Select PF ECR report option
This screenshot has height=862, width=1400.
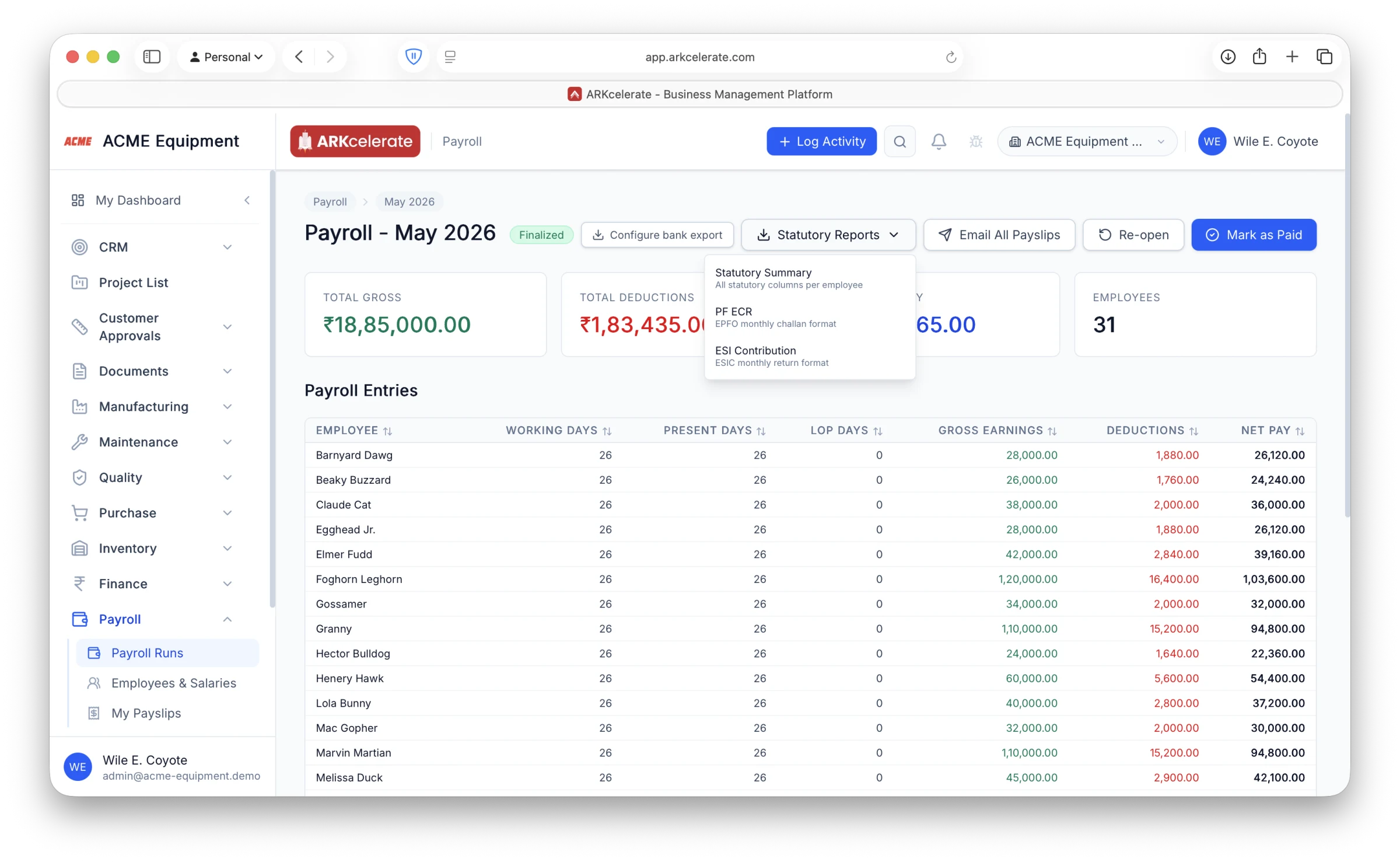coord(810,317)
